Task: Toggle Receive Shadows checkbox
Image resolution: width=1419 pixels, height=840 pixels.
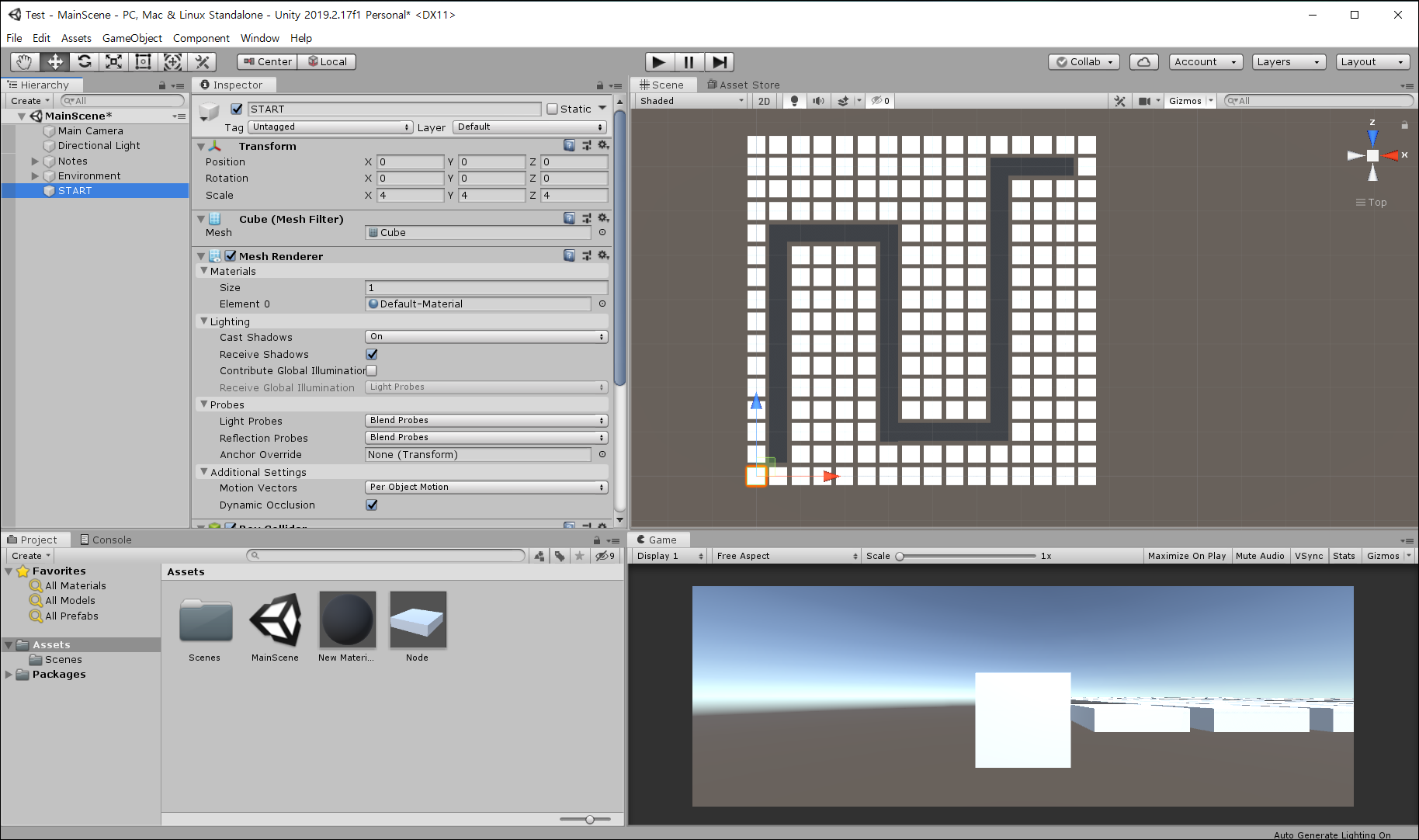Action: pyautogui.click(x=372, y=354)
